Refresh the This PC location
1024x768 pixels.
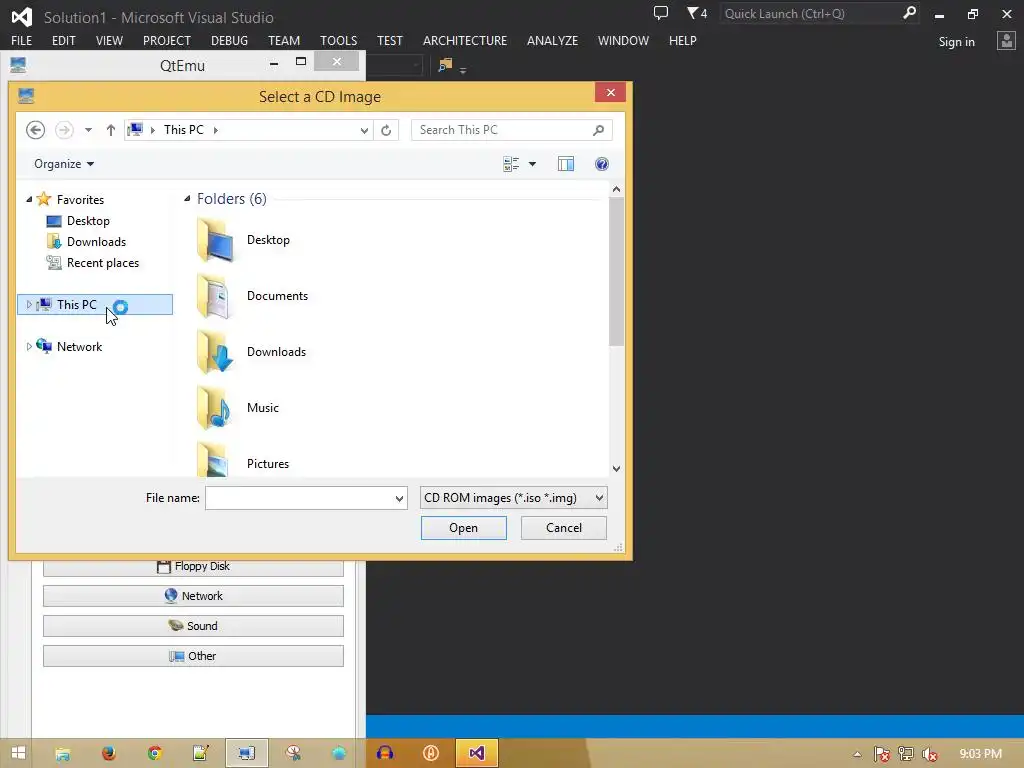386,130
